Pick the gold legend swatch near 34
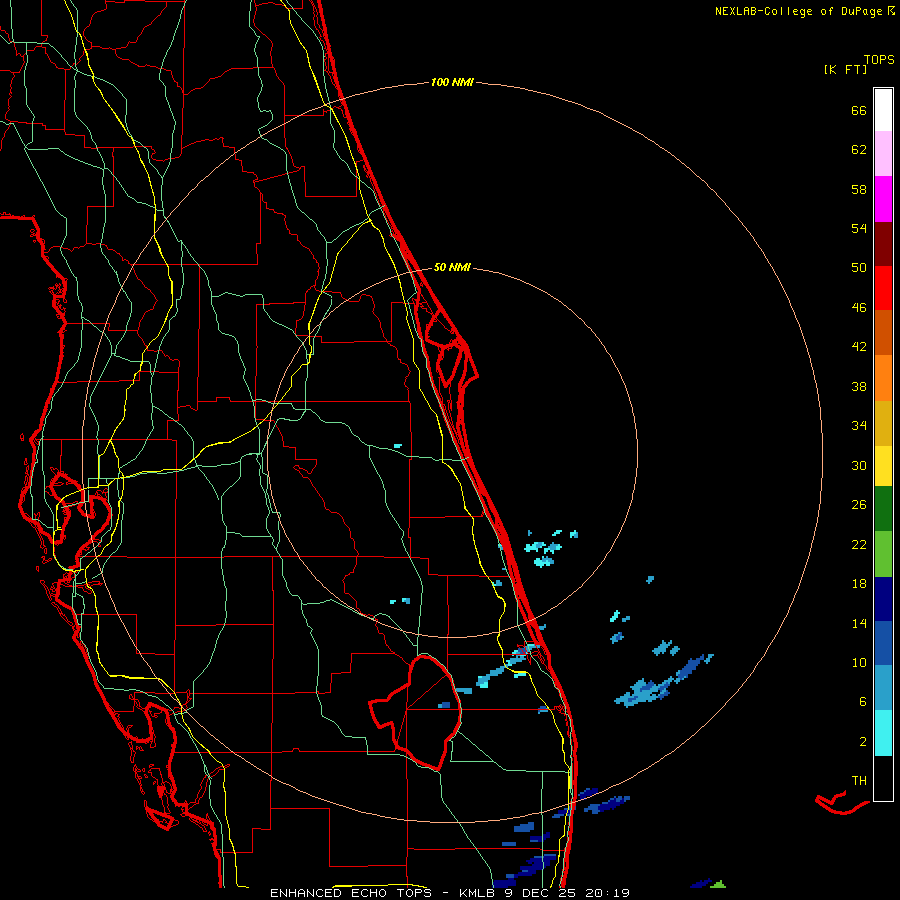Screen dimensions: 900x900 (x=883, y=424)
